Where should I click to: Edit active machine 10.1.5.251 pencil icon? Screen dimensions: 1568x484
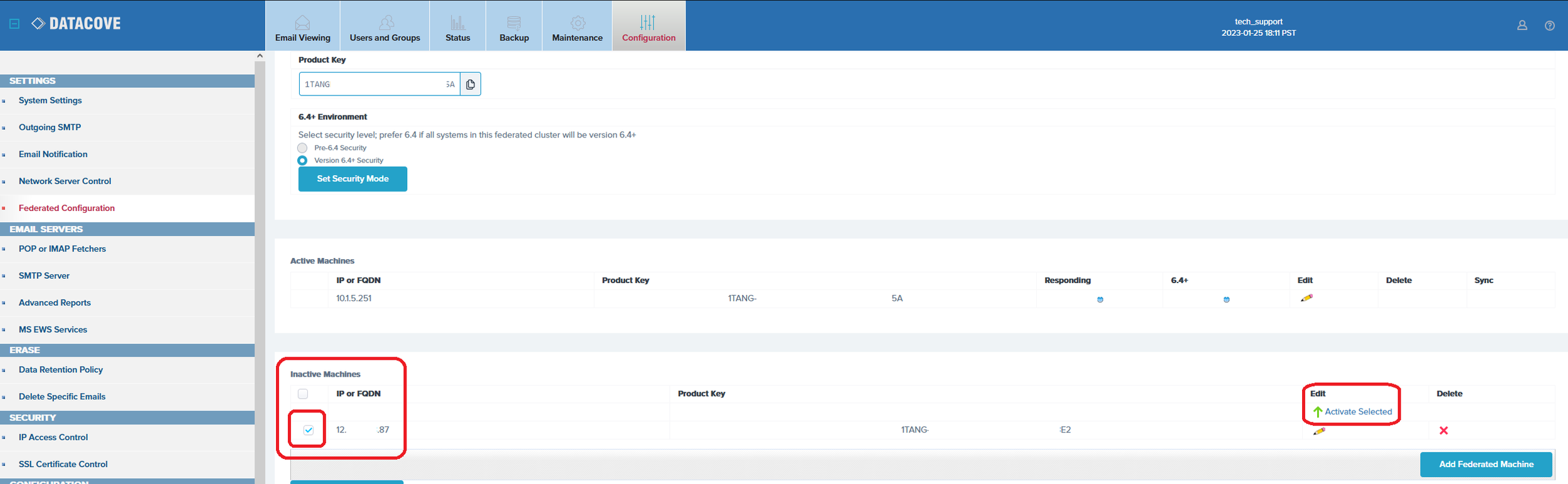pos(1306,298)
